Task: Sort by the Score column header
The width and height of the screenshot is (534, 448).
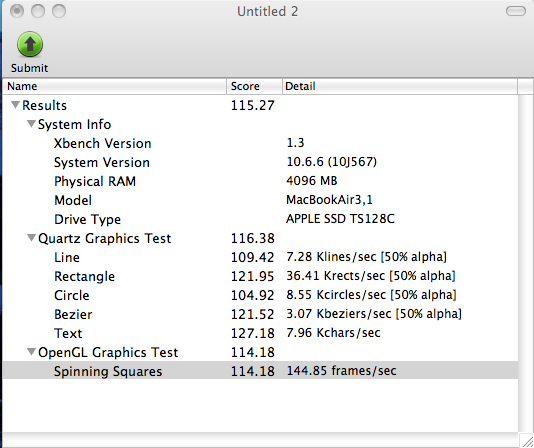Action: (x=255, y=86)
